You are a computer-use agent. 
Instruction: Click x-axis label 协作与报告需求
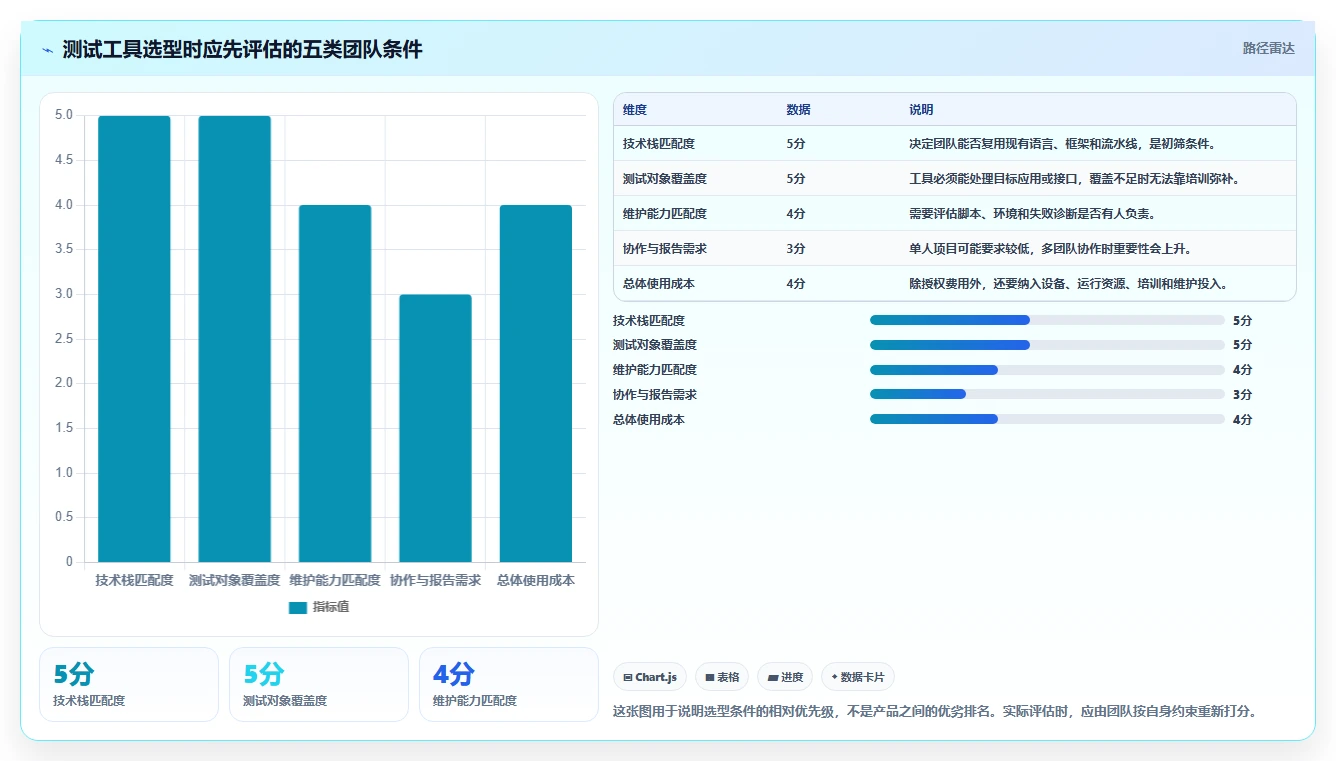tap(435, 580)
